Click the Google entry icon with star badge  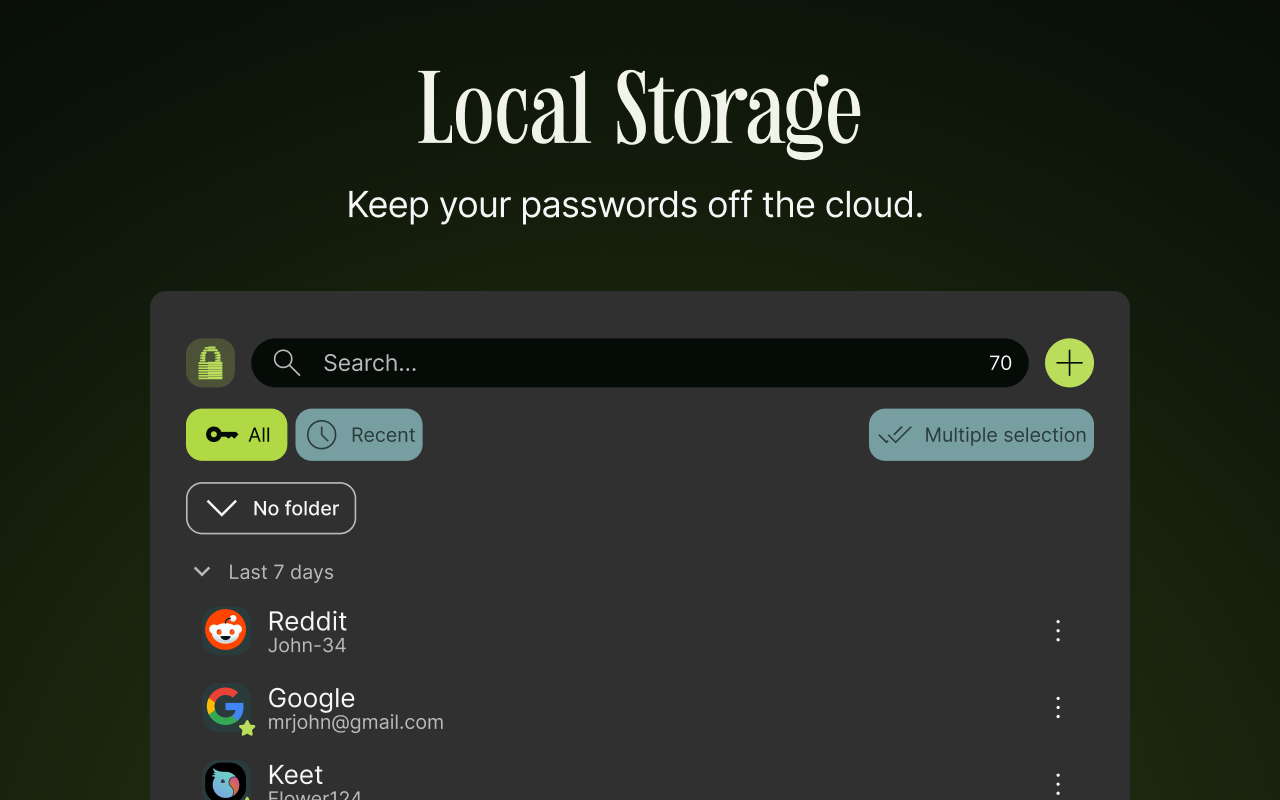pyautogui.click(x=226, y=707)
